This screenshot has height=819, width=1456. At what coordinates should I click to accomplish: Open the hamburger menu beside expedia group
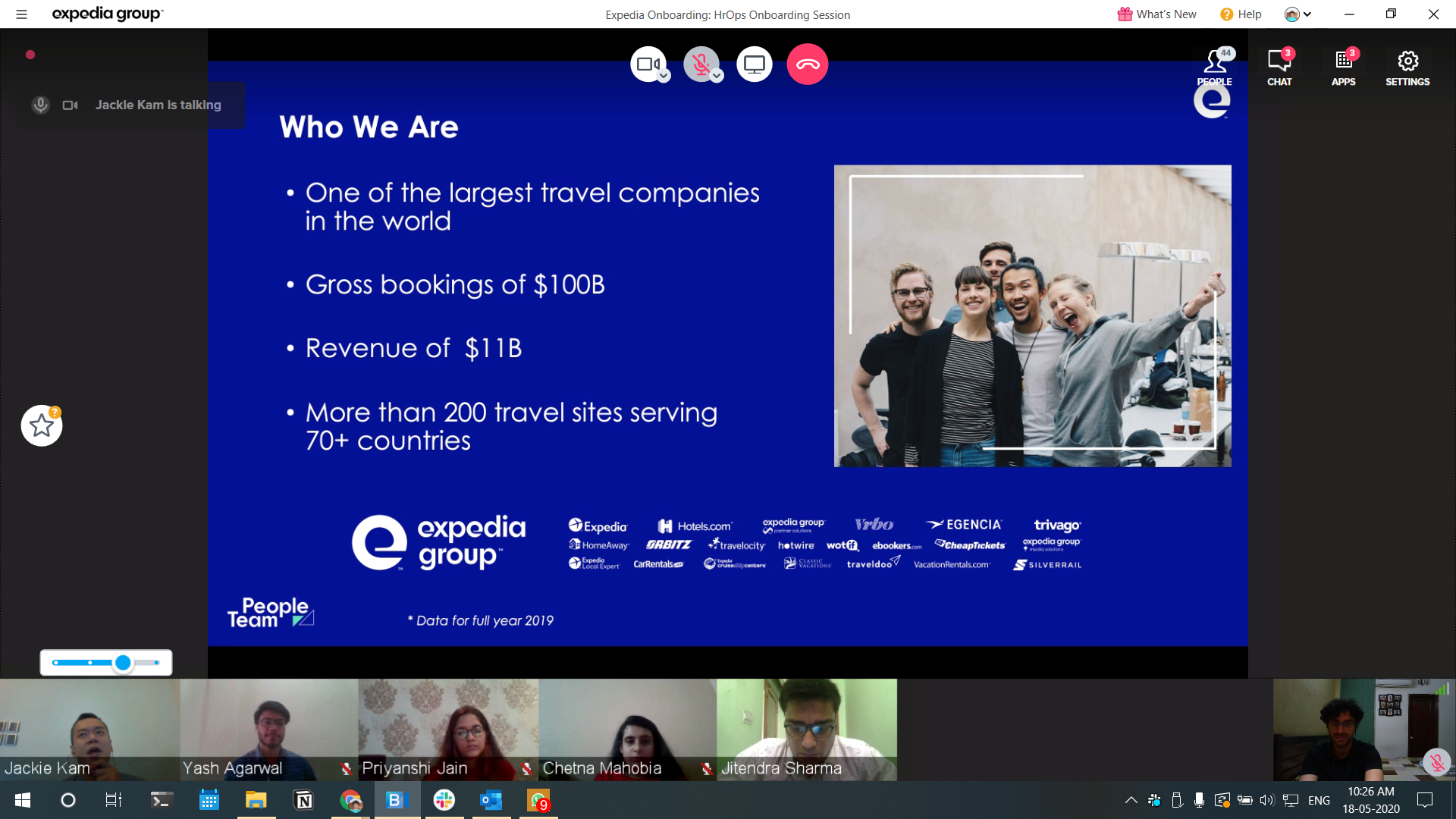[21, 14]
